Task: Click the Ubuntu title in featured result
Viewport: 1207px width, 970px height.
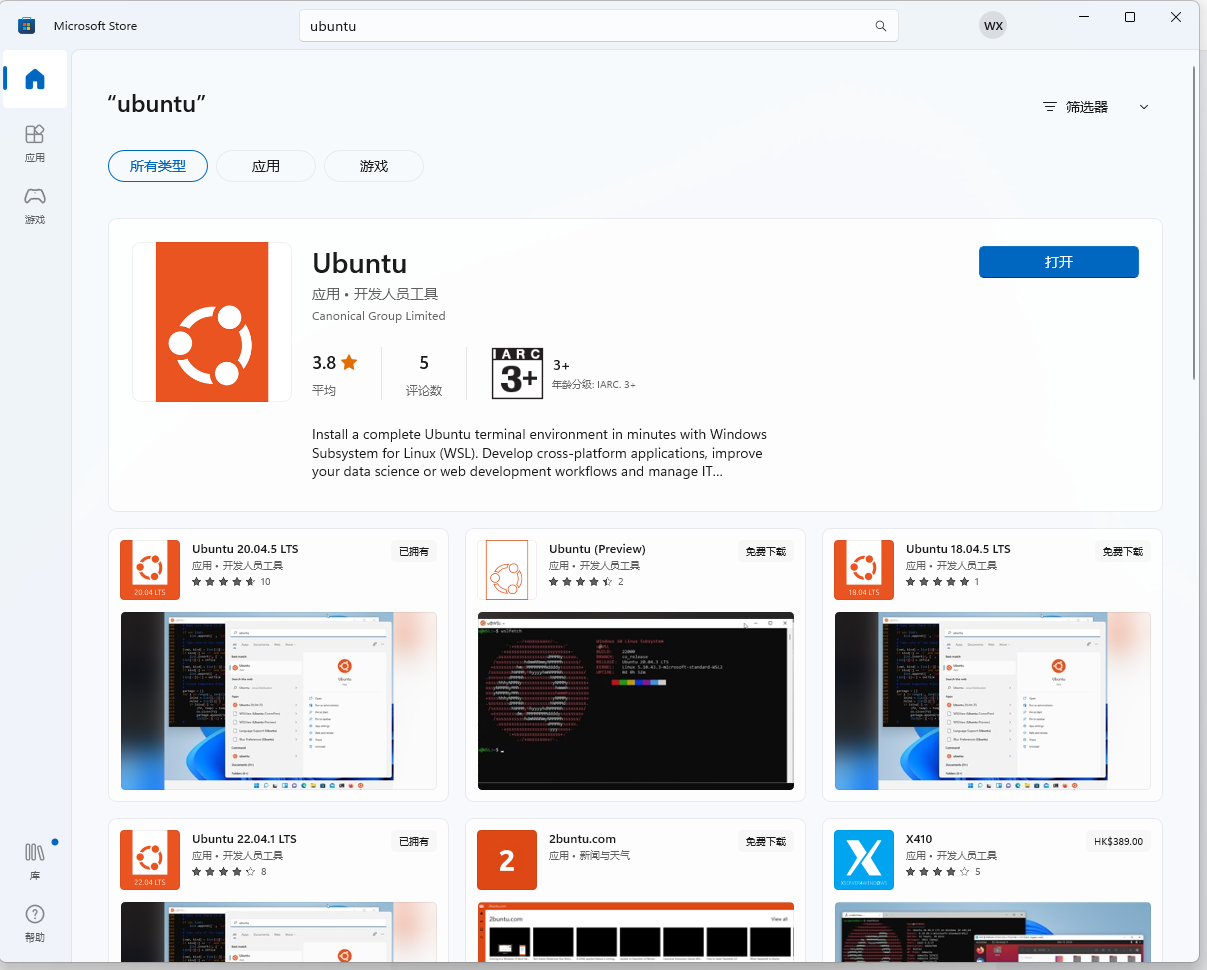Action: click(x=360, y=263)
